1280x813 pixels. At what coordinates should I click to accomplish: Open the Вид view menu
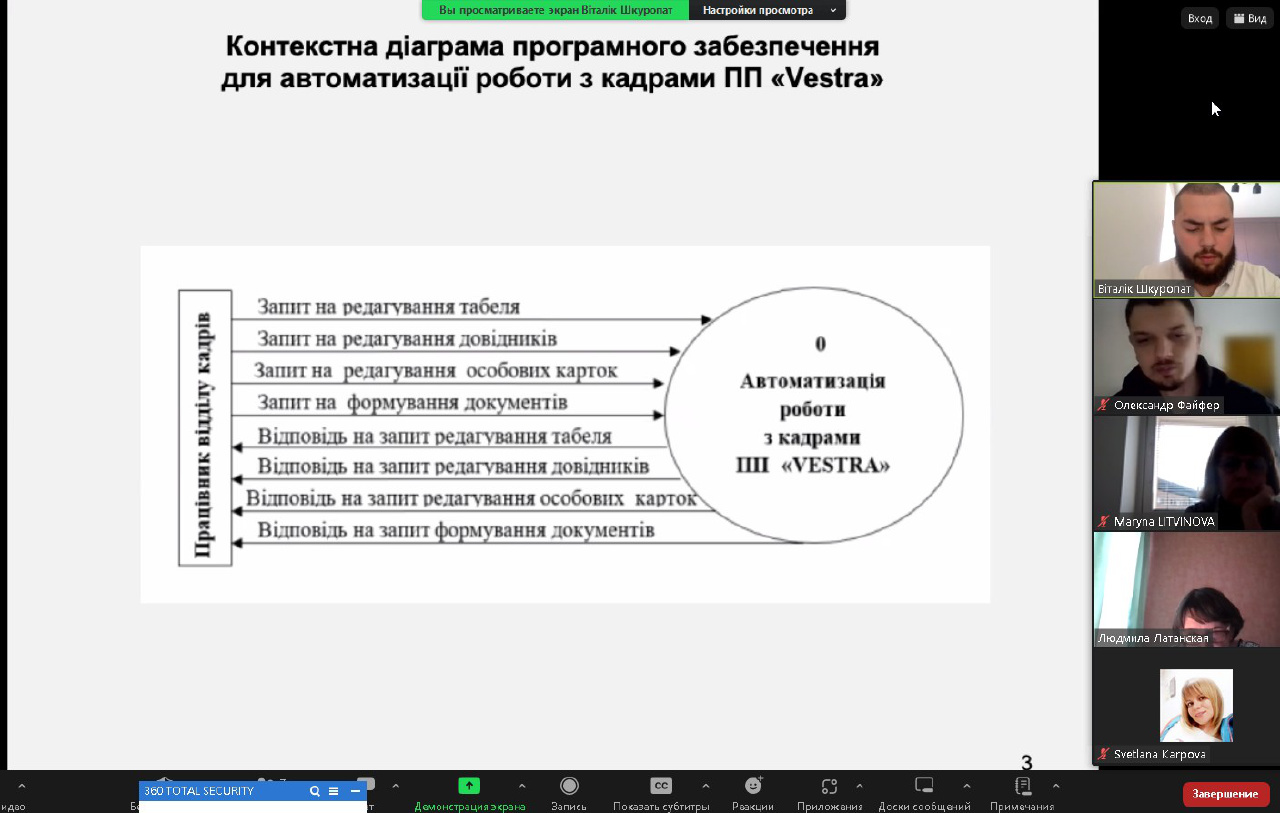click(1250, 18)
